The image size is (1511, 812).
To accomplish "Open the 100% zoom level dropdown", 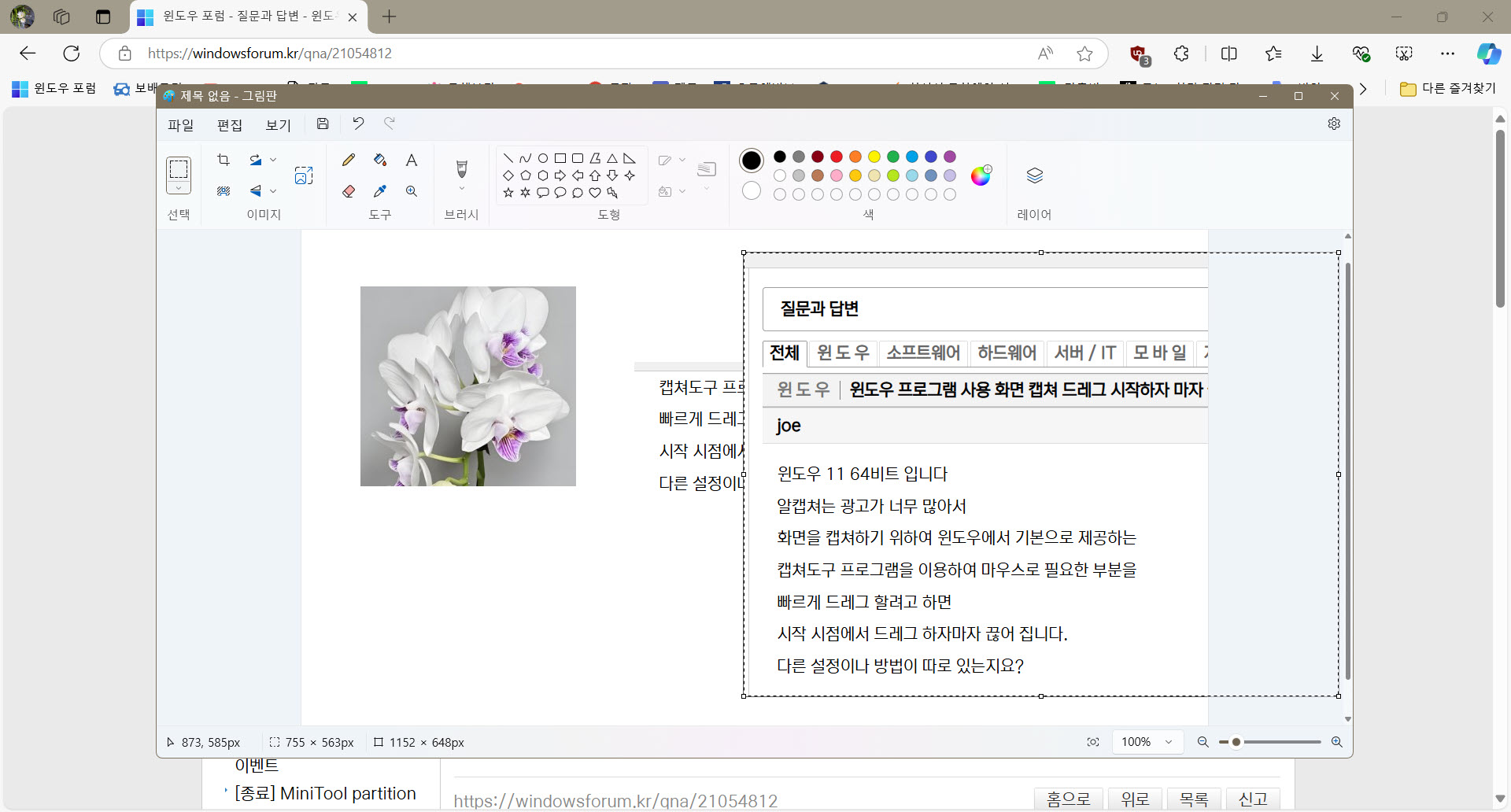I will pos(1147,742).
